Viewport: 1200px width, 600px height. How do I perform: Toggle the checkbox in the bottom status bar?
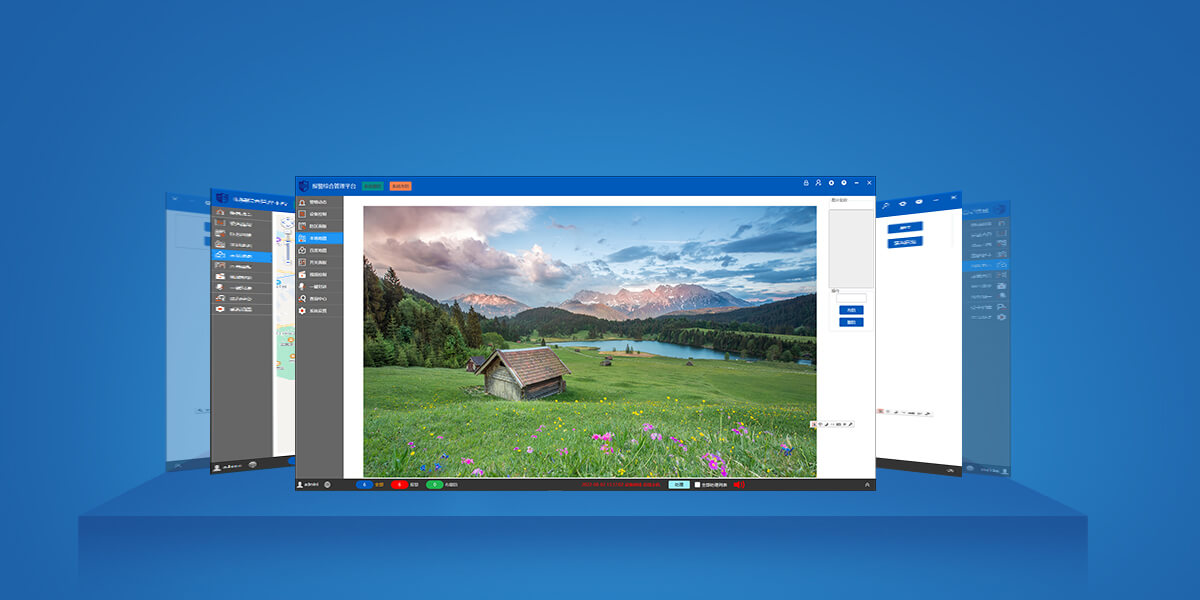[698, 485]
